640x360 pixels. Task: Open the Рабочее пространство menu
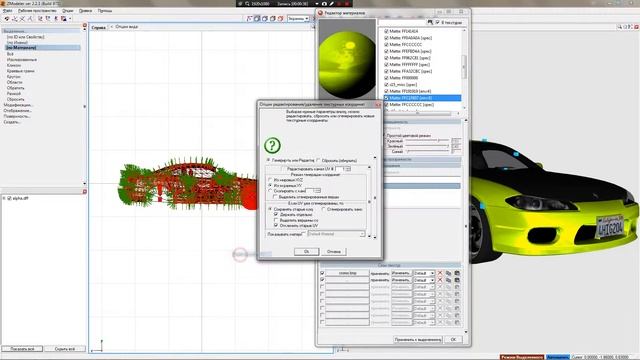pos(37,11)
